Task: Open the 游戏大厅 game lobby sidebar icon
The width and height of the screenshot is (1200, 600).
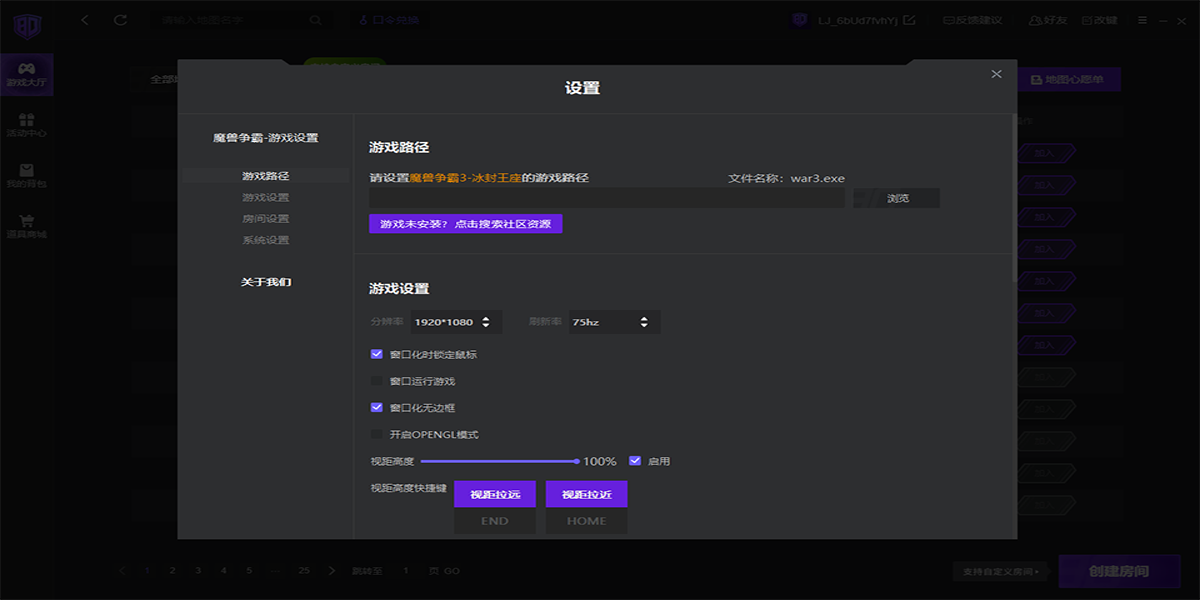Action: click(x=26, y=73)
